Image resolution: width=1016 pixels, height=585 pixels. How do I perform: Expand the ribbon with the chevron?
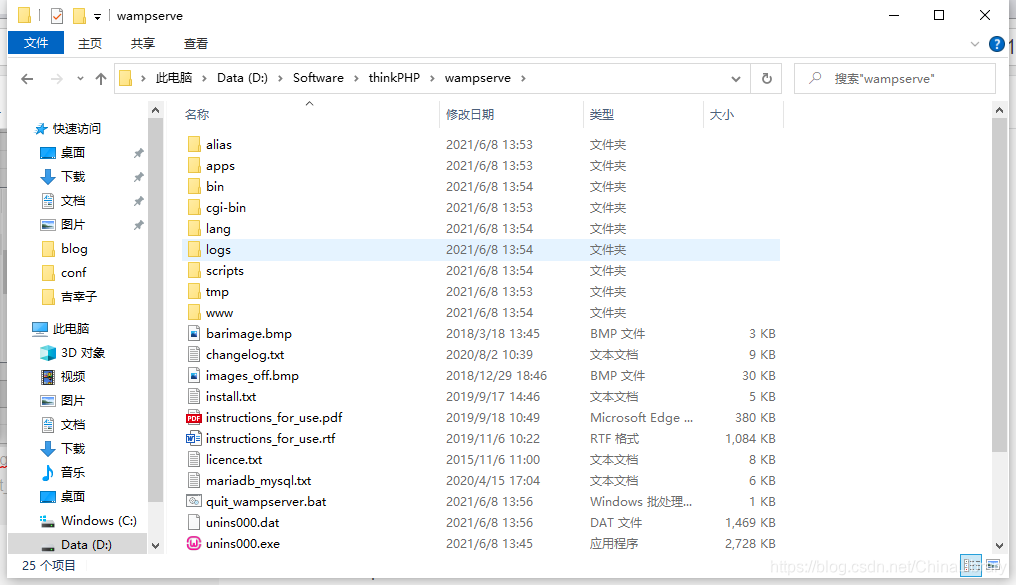click(975, 44)
